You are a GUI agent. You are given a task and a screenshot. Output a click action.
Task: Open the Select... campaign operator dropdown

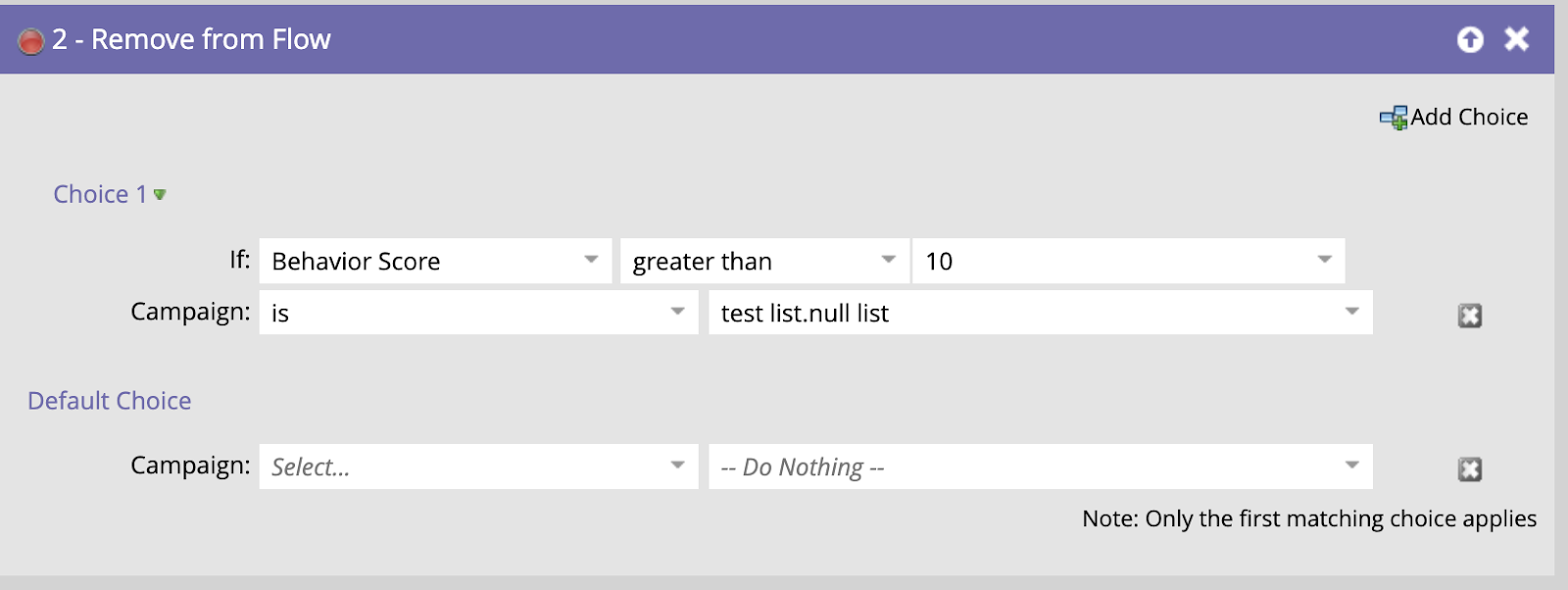click(x=478, y=467)
